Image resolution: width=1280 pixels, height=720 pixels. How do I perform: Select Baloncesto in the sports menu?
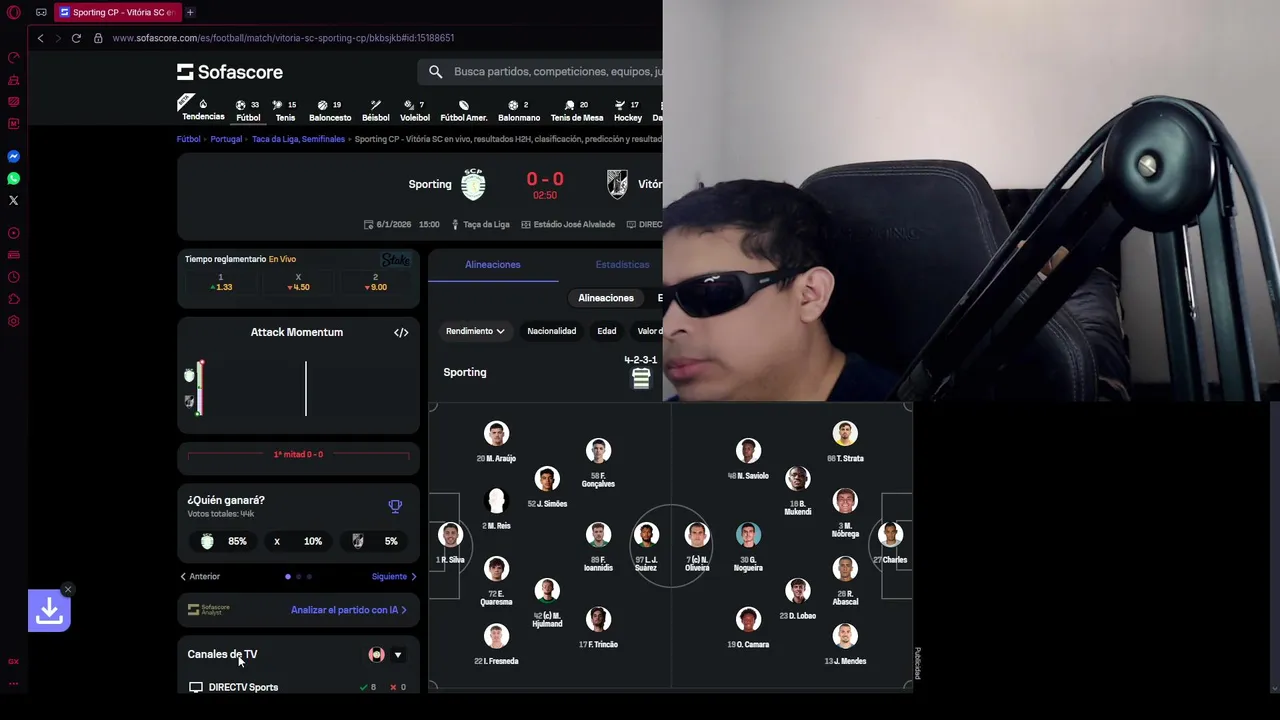coord(330,110)
